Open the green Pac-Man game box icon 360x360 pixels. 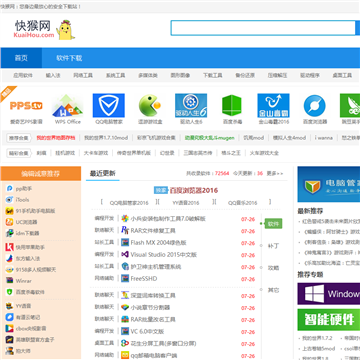pos(150,106)
